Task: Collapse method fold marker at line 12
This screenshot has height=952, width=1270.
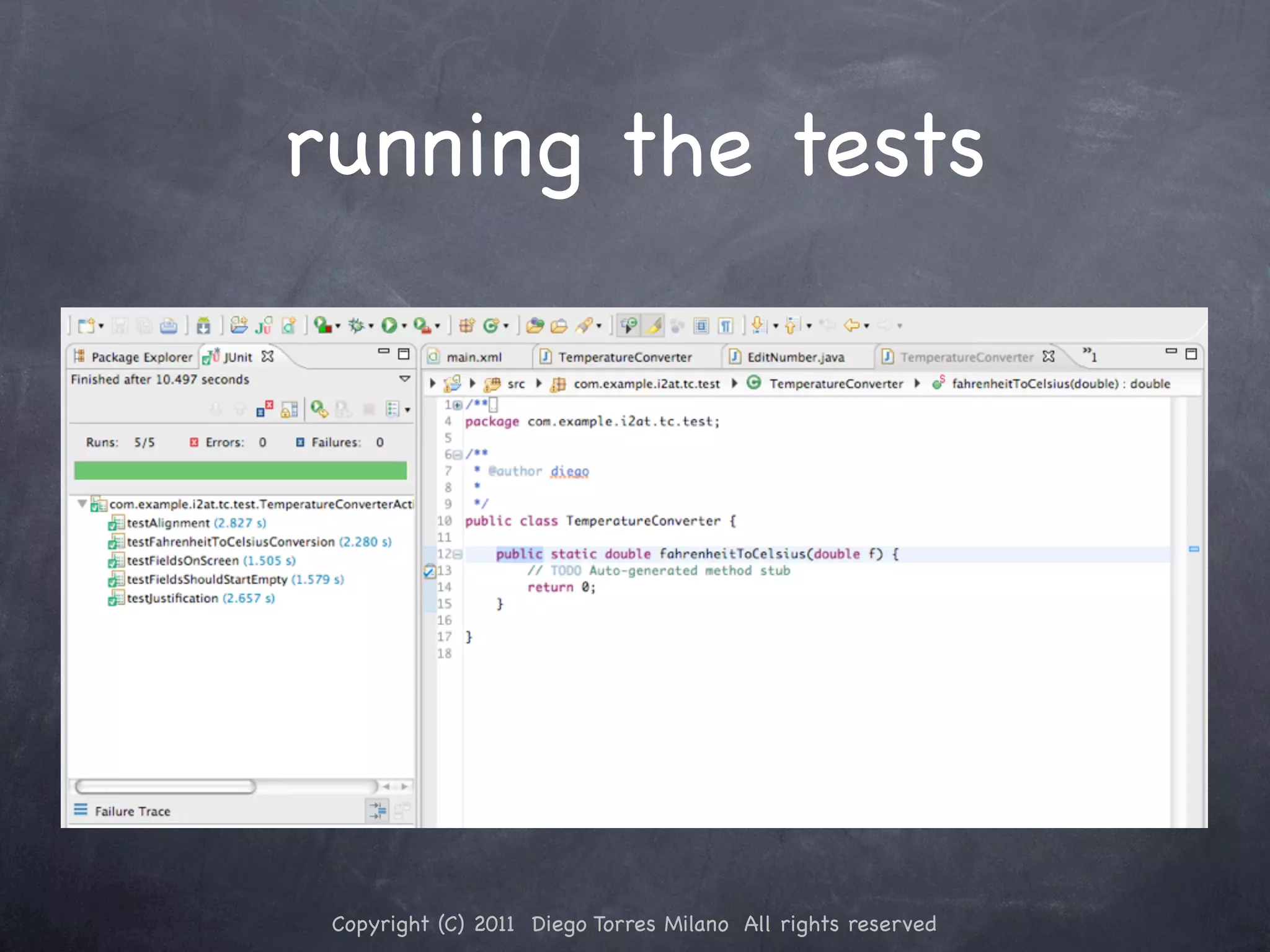Action: [458, 554]
